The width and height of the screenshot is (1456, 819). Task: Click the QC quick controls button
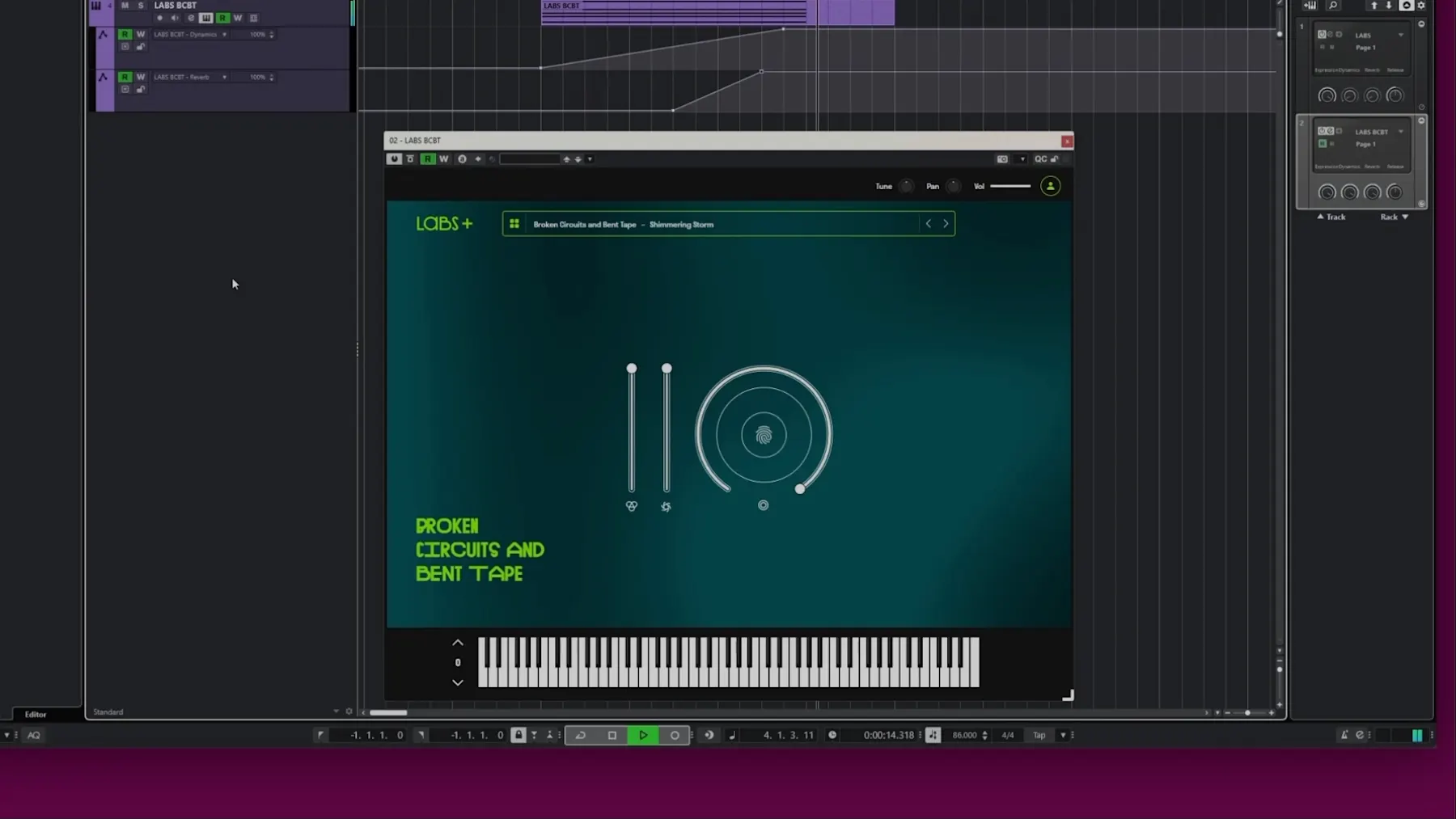pyautogui.click(x=1040, y=159)
